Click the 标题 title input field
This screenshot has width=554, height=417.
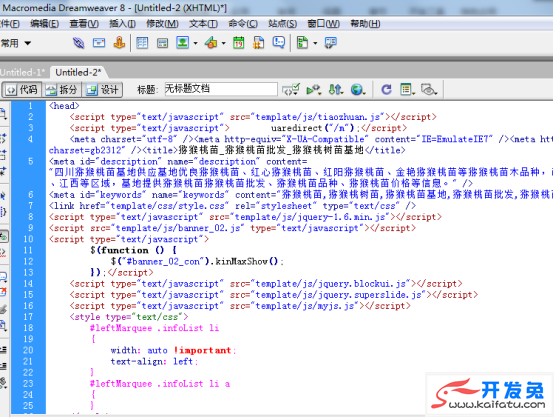point(221,89)
